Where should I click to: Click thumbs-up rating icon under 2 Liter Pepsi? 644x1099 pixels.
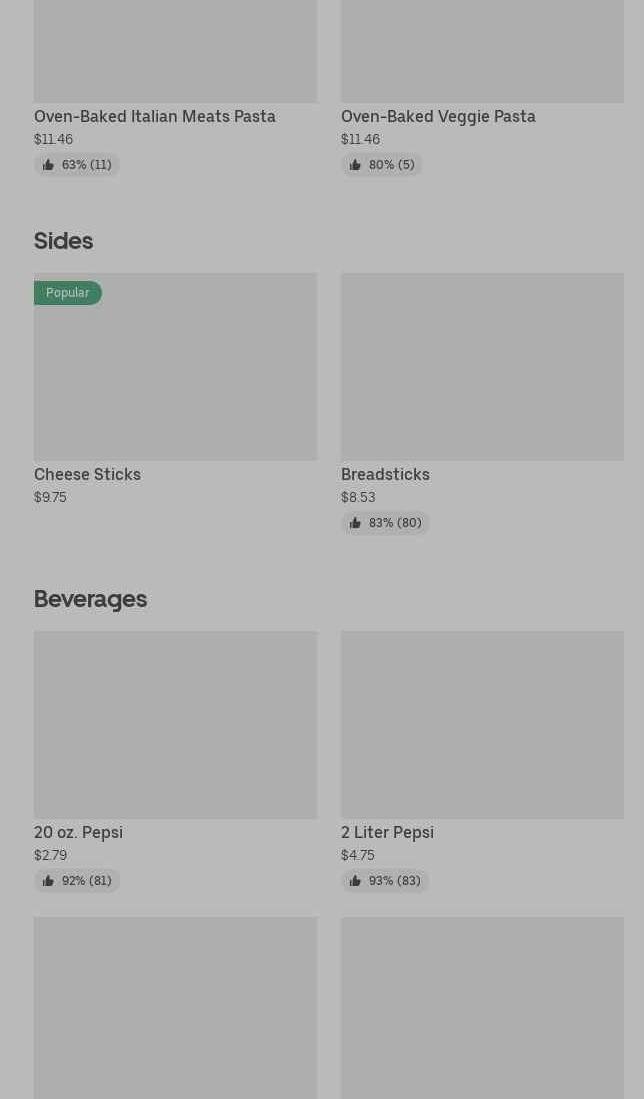pos(355,881)
